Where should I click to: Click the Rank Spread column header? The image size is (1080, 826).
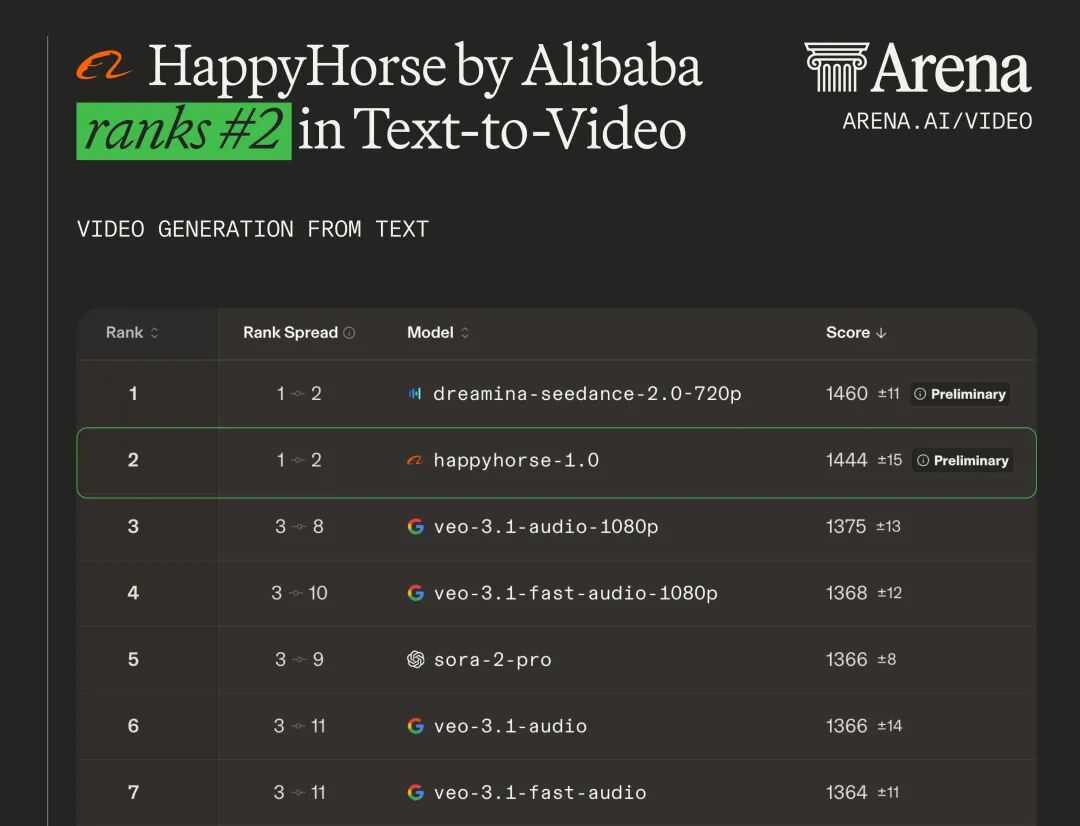tap(290, 333)
